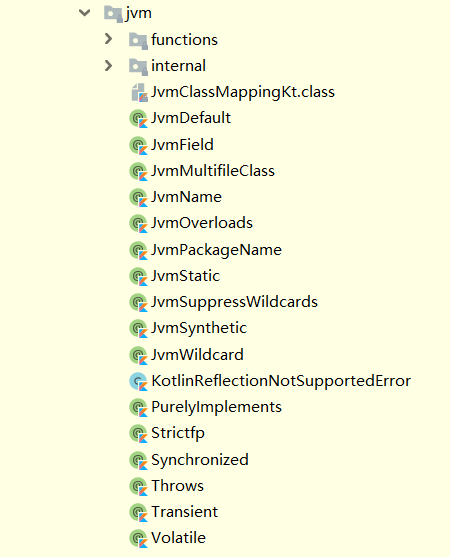Click the jvm package folder icon
Viewport: 450px width, 557px height.
click(x=113, y=14)
